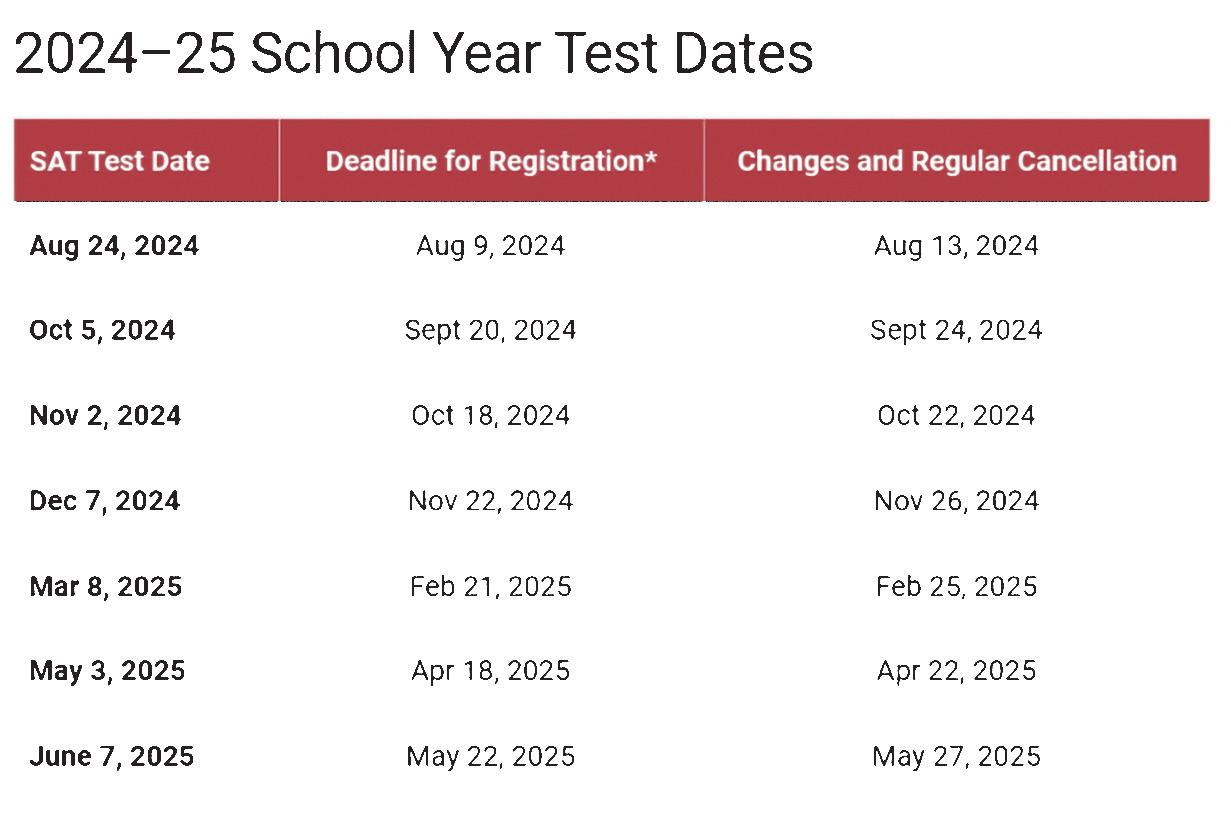The height and width of the screenshot is (825, 1231).
Task: Click the May 22, 2025 registration deadline
Action: [491, 757]
